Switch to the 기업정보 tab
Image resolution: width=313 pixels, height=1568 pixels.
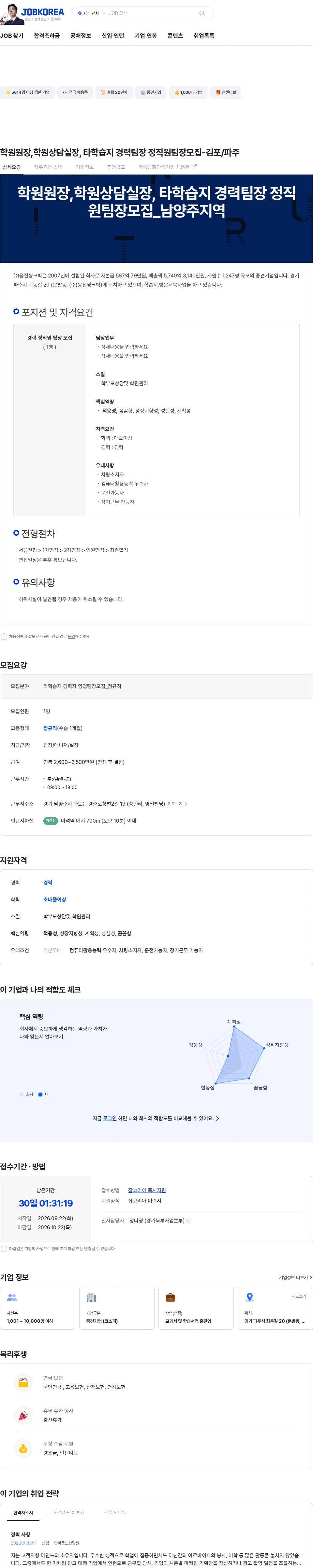85,167
